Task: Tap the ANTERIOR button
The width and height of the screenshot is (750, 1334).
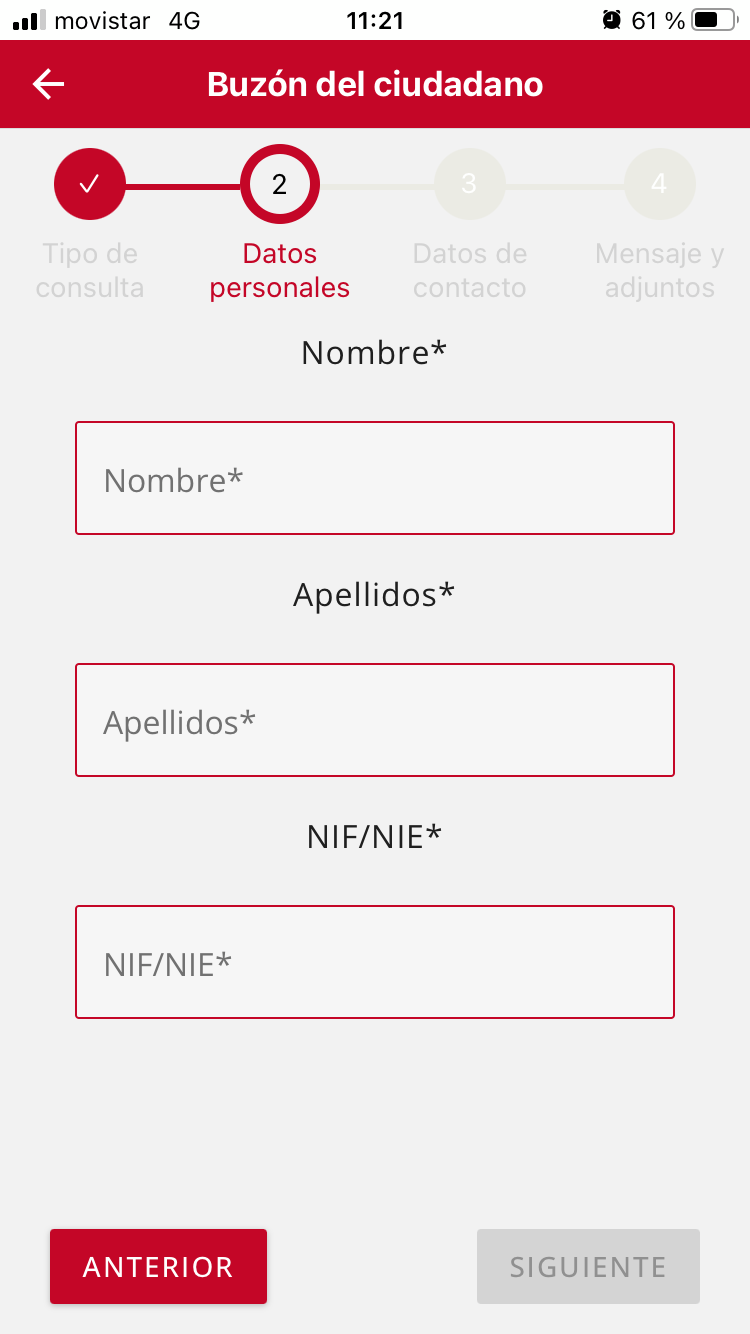Action: pyautogui.click(x=158, y=1266)
